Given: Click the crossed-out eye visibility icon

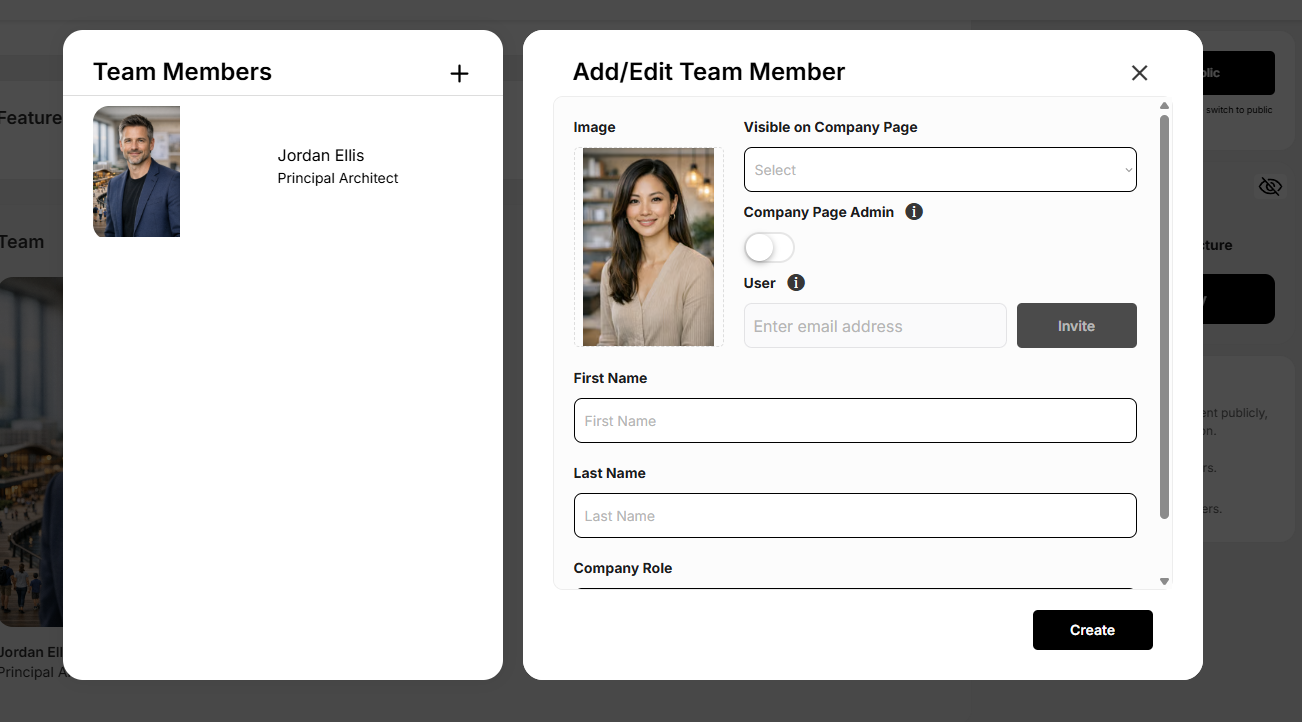Looking at the screenshot, I should [x=1270, y=187].
